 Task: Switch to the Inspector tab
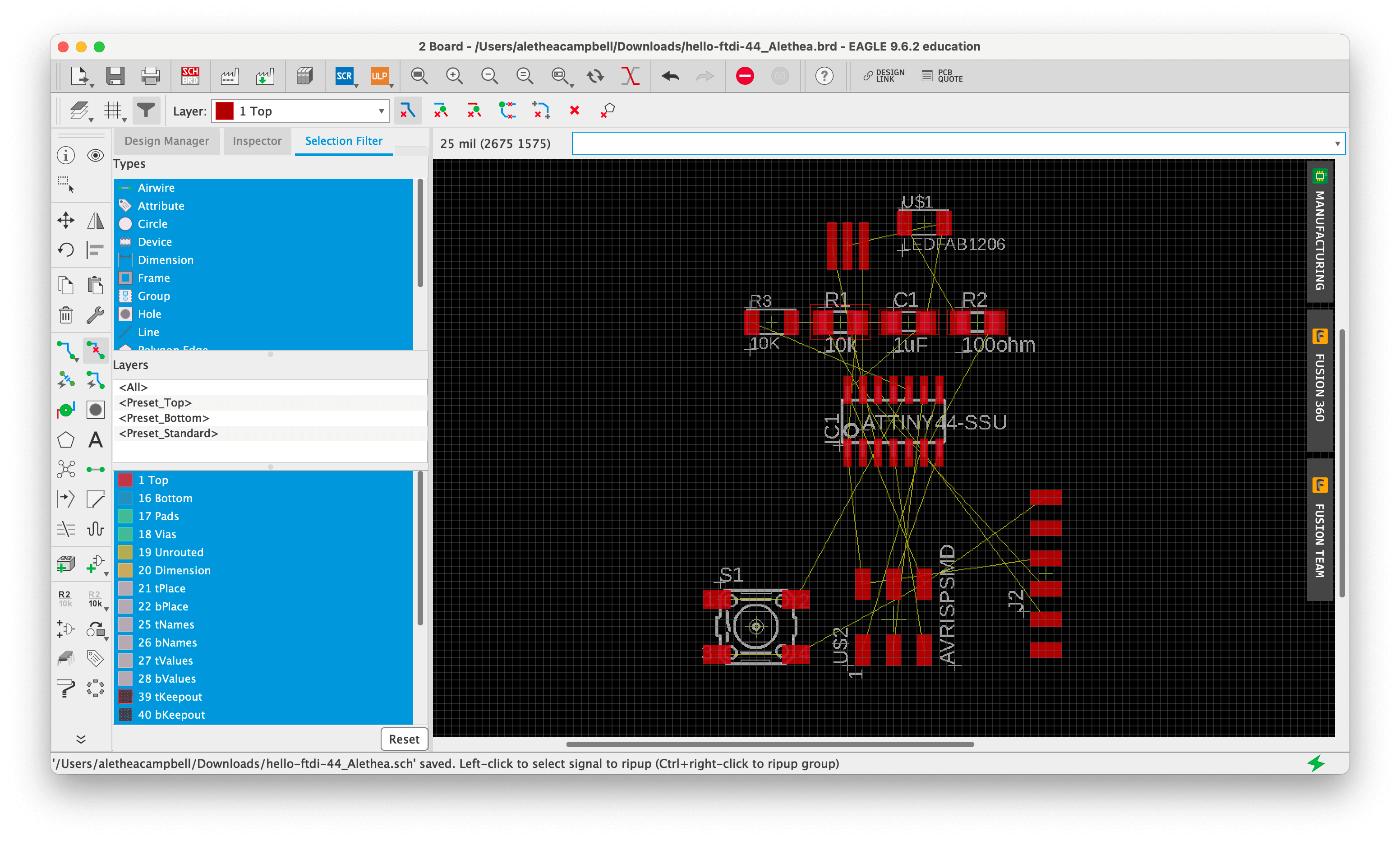tap(256, 140)
